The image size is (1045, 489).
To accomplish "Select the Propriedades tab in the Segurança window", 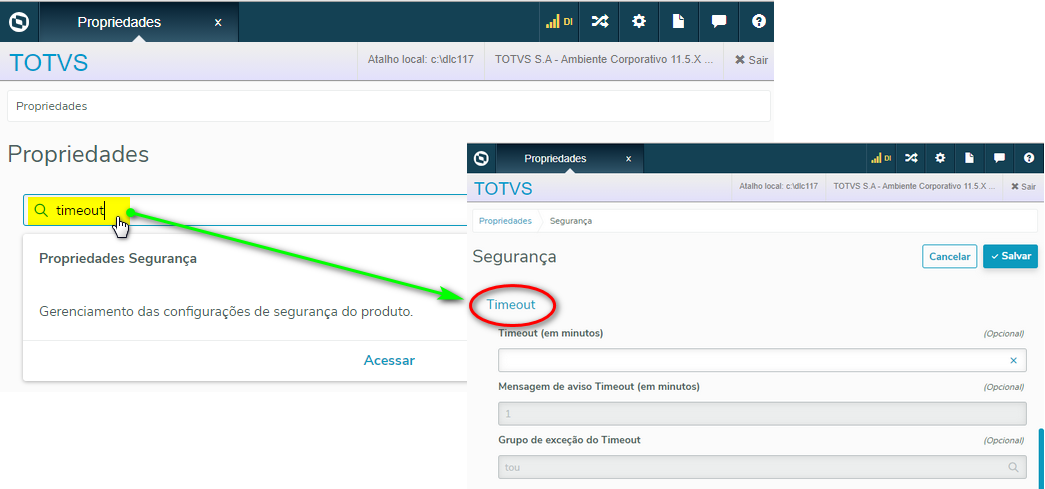I will coord(555,158).
